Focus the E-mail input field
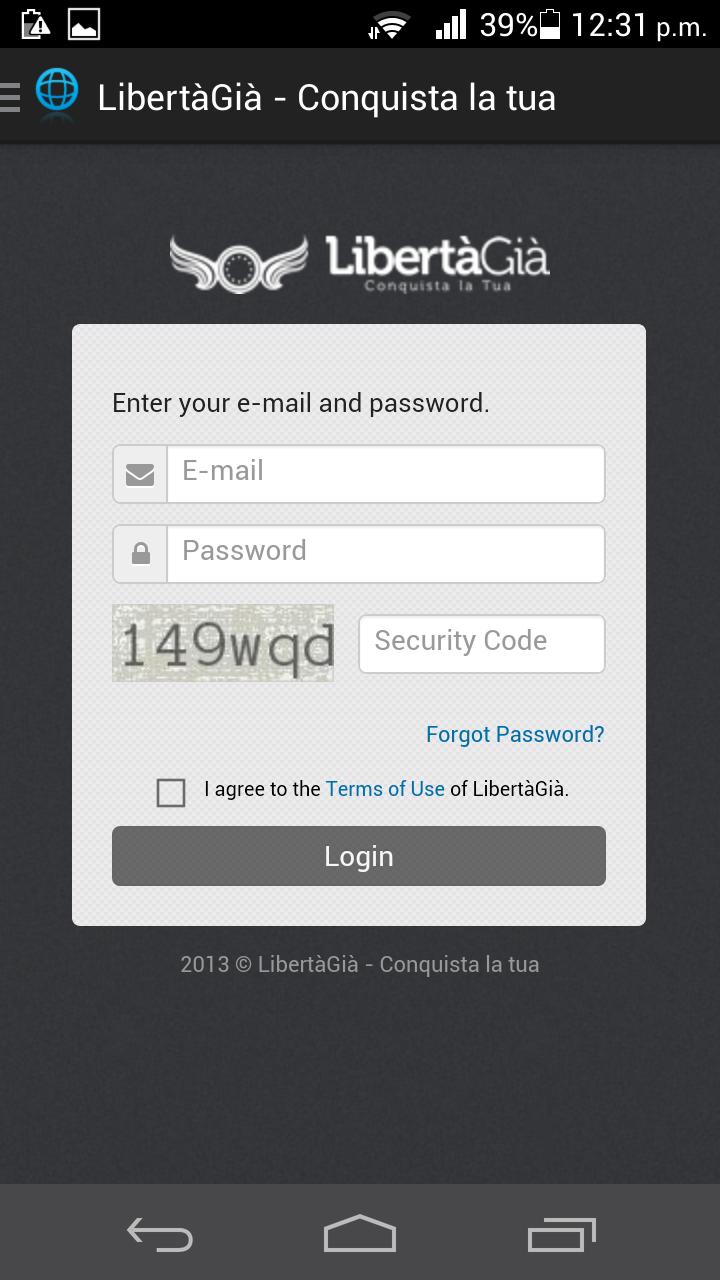This screenshot has height=1280, width=720. pyautogui.click(x=385, y=474)
